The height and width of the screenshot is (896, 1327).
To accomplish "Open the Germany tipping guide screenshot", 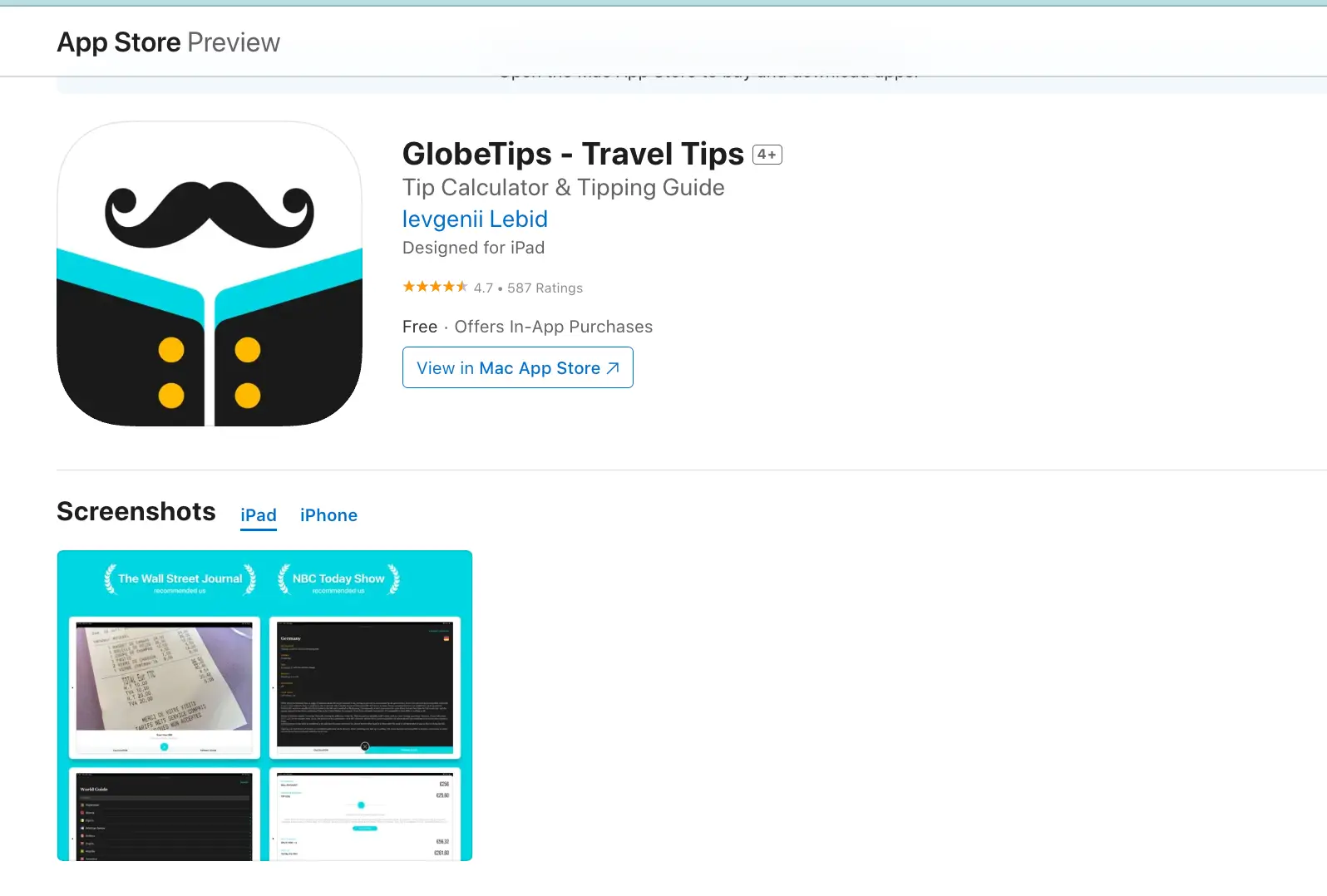I will pos(365,687).
